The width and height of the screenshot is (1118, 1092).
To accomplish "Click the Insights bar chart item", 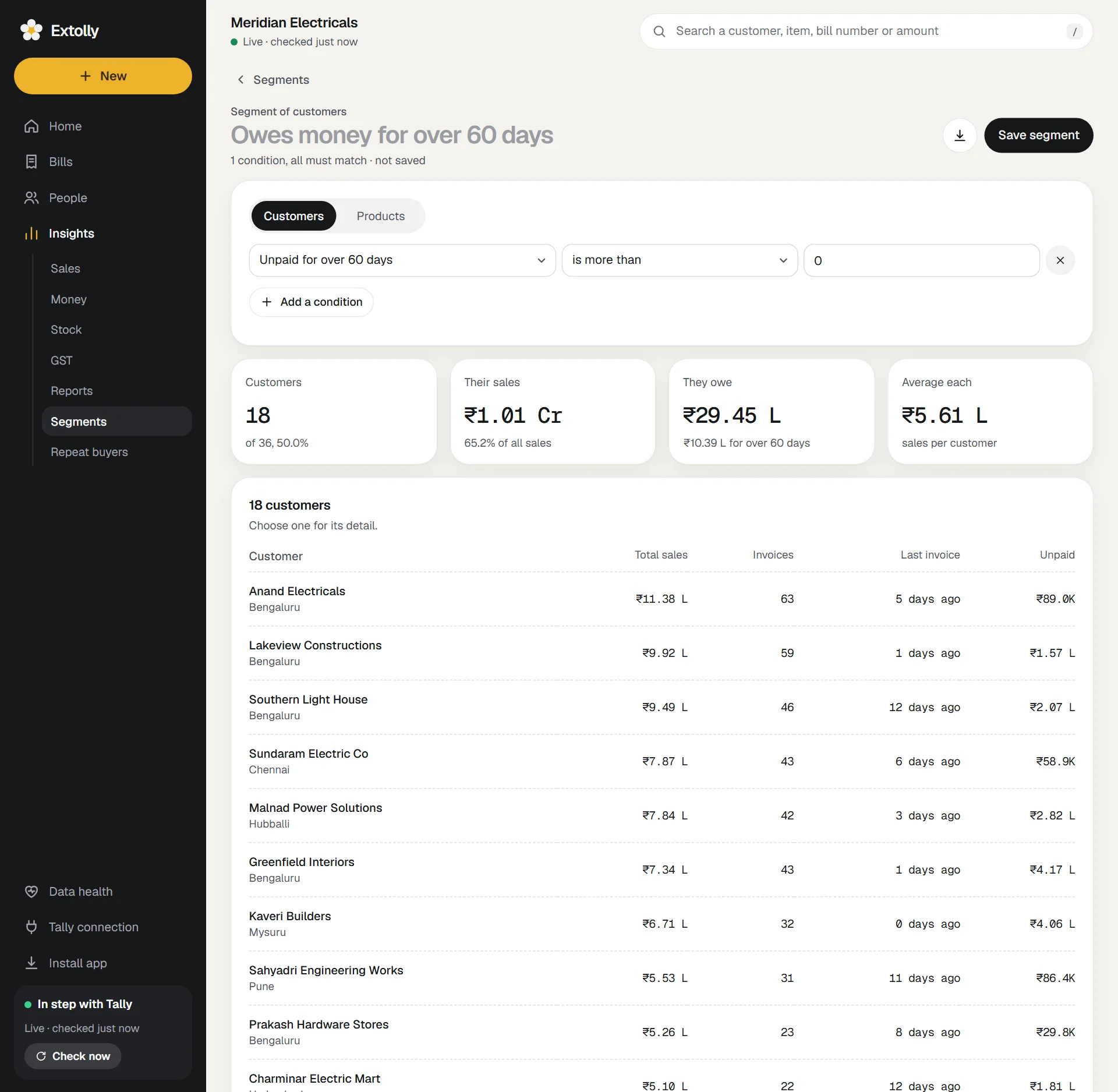I will [103, 234].
